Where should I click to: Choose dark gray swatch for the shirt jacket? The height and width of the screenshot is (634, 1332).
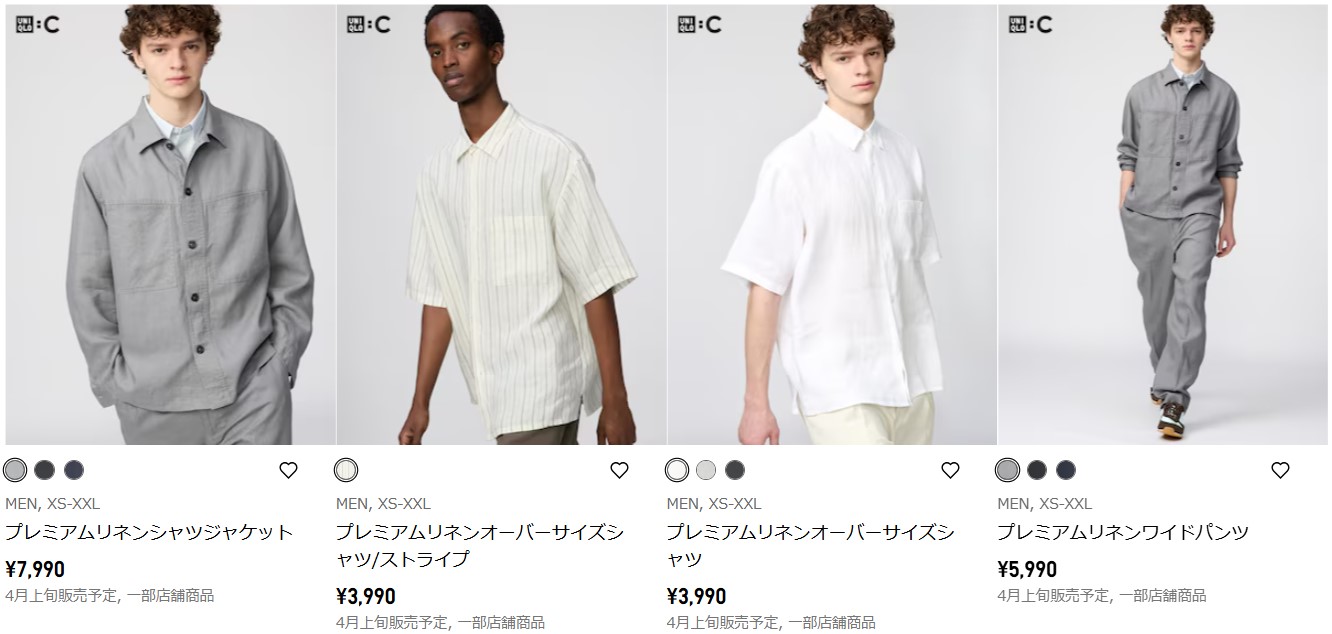44,470
